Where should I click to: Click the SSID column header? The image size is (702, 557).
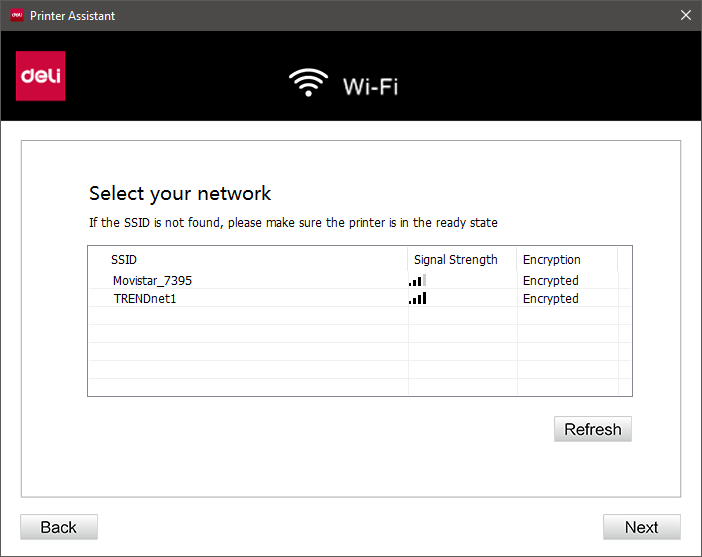pos(124,259)
